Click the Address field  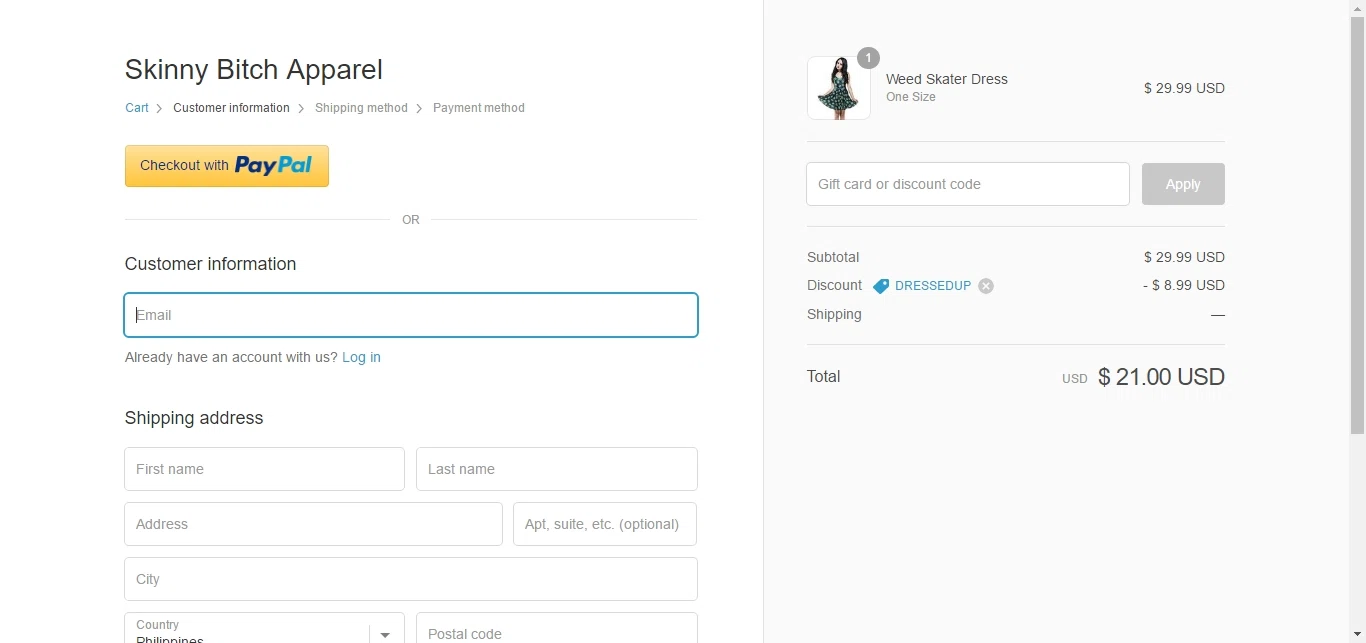[x=313, y=524]
